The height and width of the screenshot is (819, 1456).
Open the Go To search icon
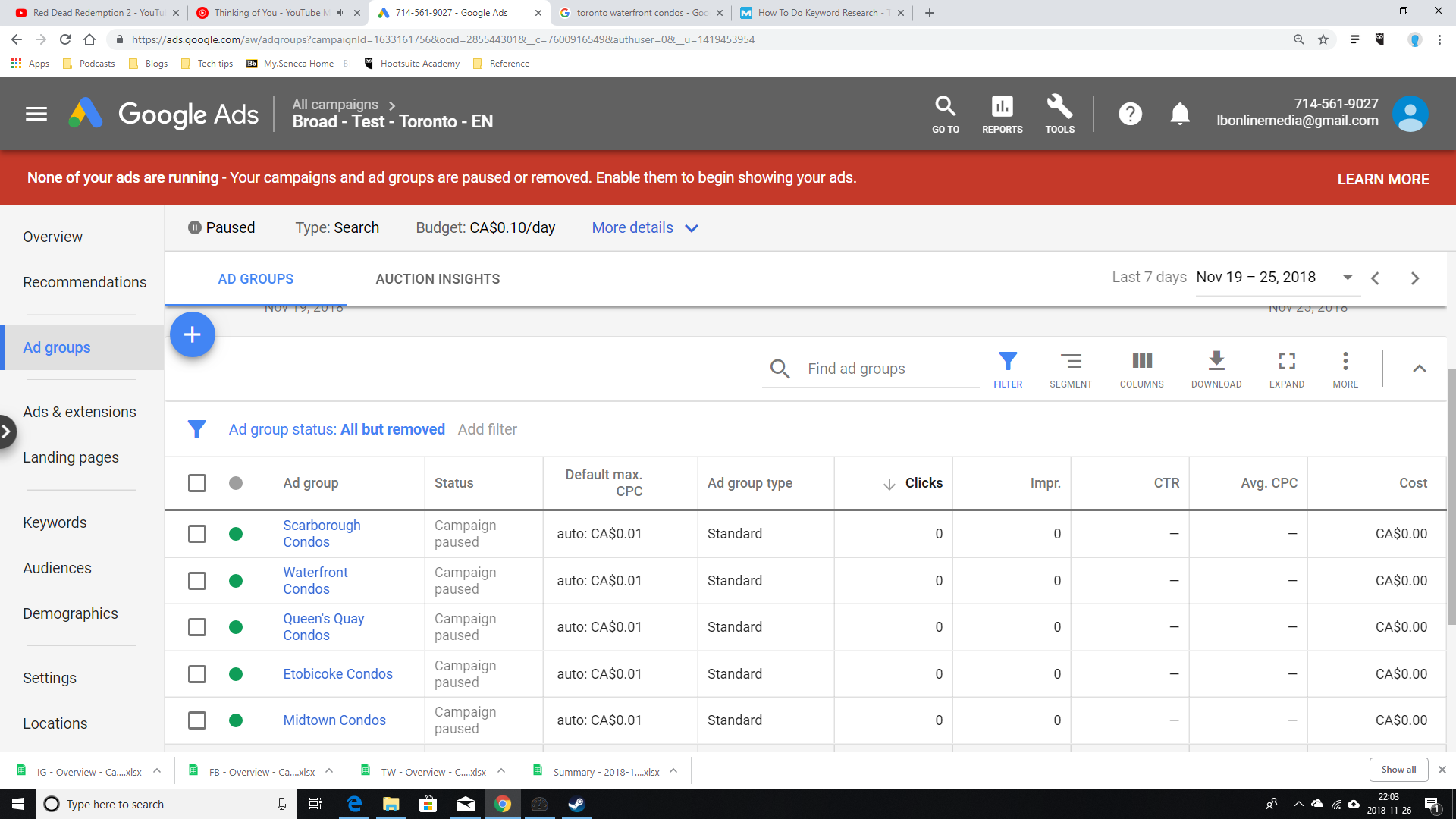click(945, 114)
